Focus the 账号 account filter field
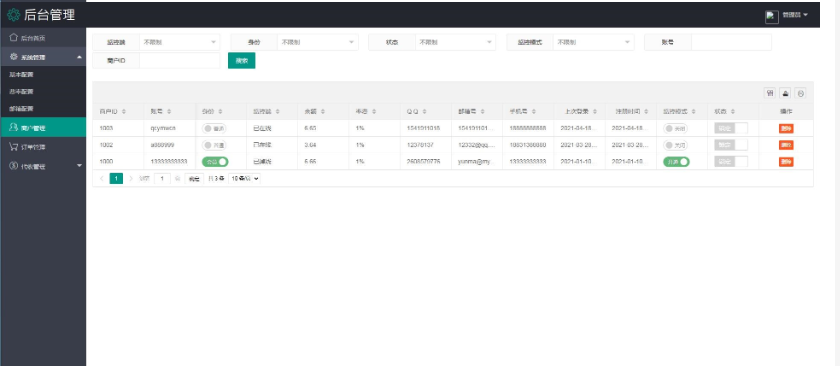This screenshot has width=840, height=366. click(x=731, y=42)
